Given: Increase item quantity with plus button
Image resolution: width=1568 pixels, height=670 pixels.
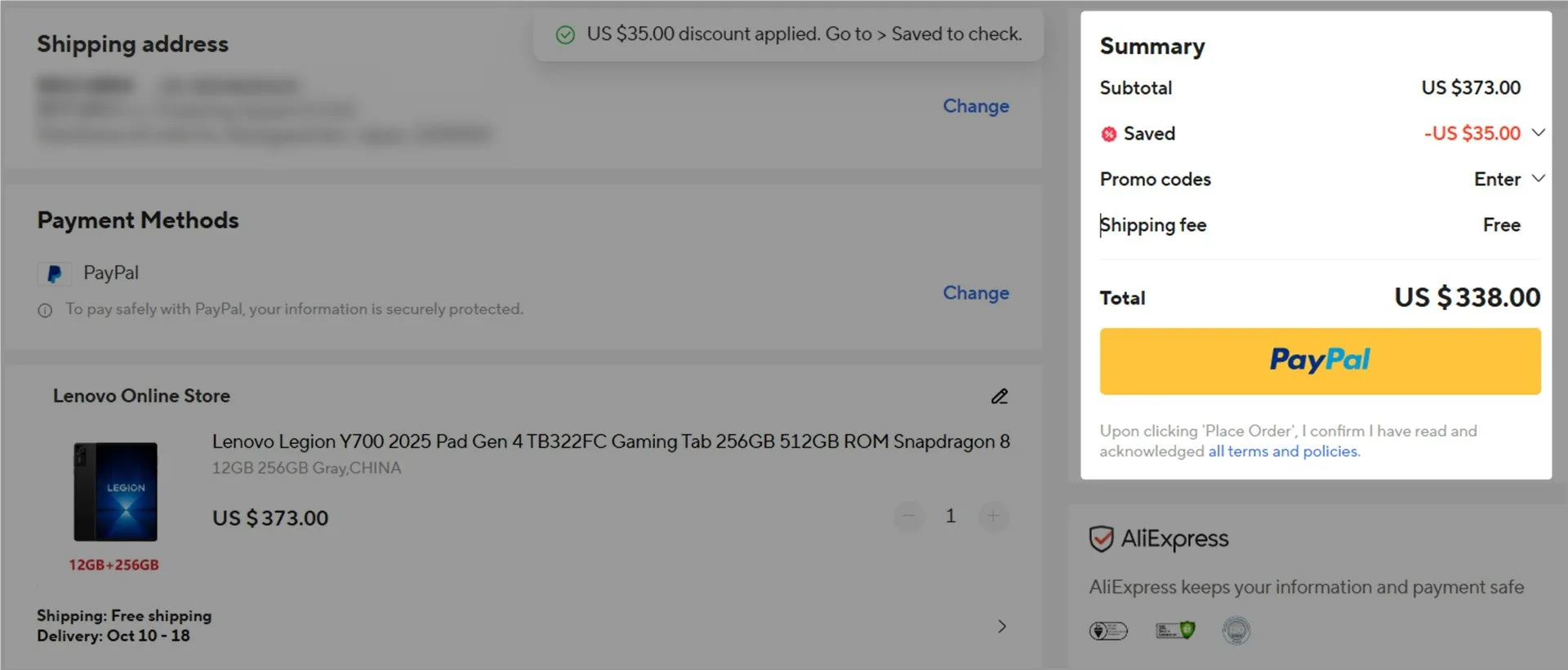Looking at the screenshot, I should tap(993, 516).
